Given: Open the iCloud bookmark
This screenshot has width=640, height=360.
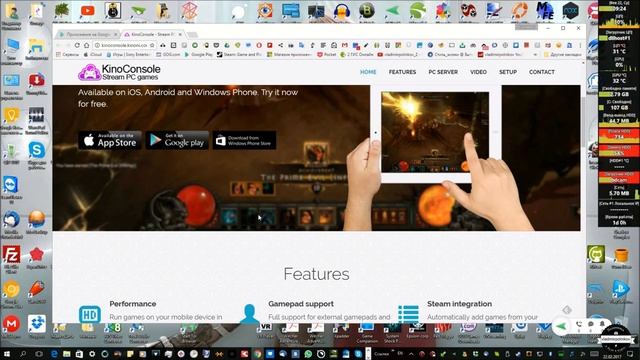Looking at the screenshot, I should pos(93,54).
